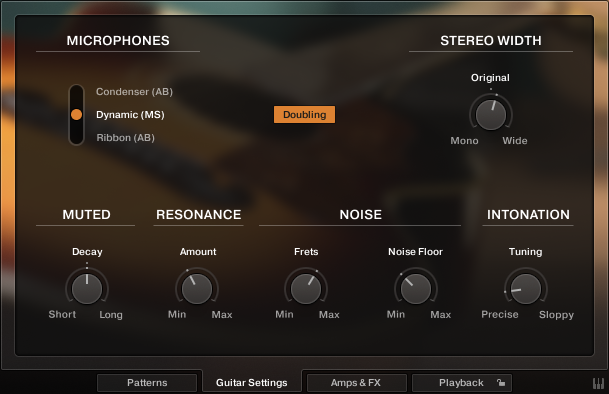
Task: Click the Decay knob label
Action: click(87, 252)
